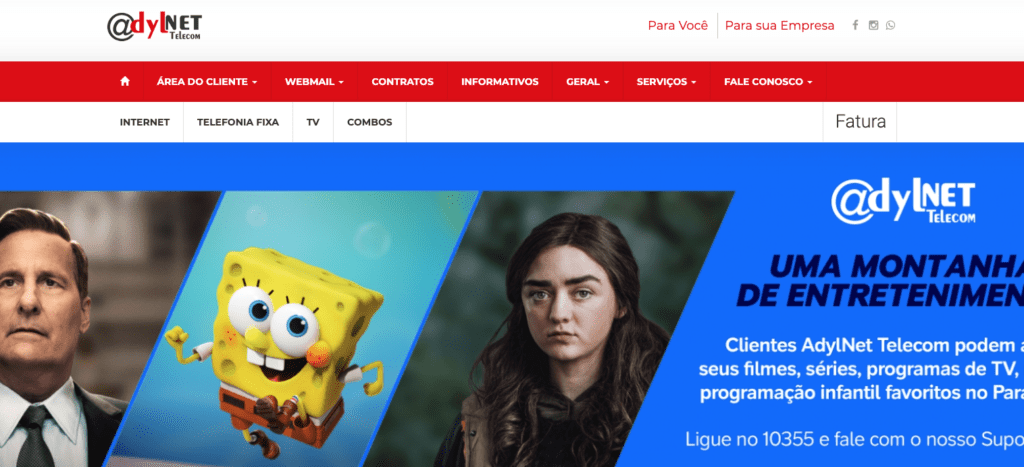The width and height of the screenshot is (1024, 467).
Task: Select the Internet tab
Action: (x=145, y=122)
